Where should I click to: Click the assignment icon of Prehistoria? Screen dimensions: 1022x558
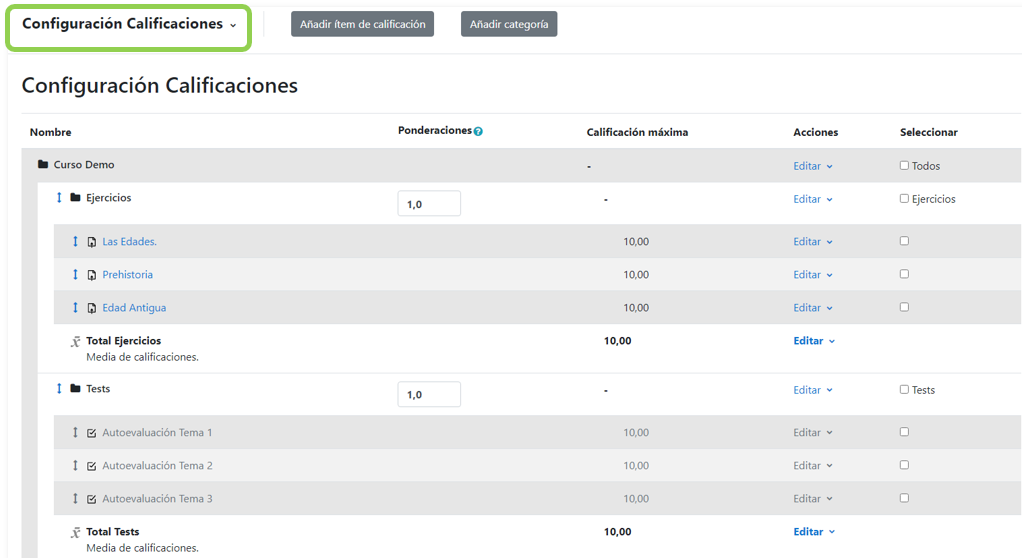(x=92, y=275)
